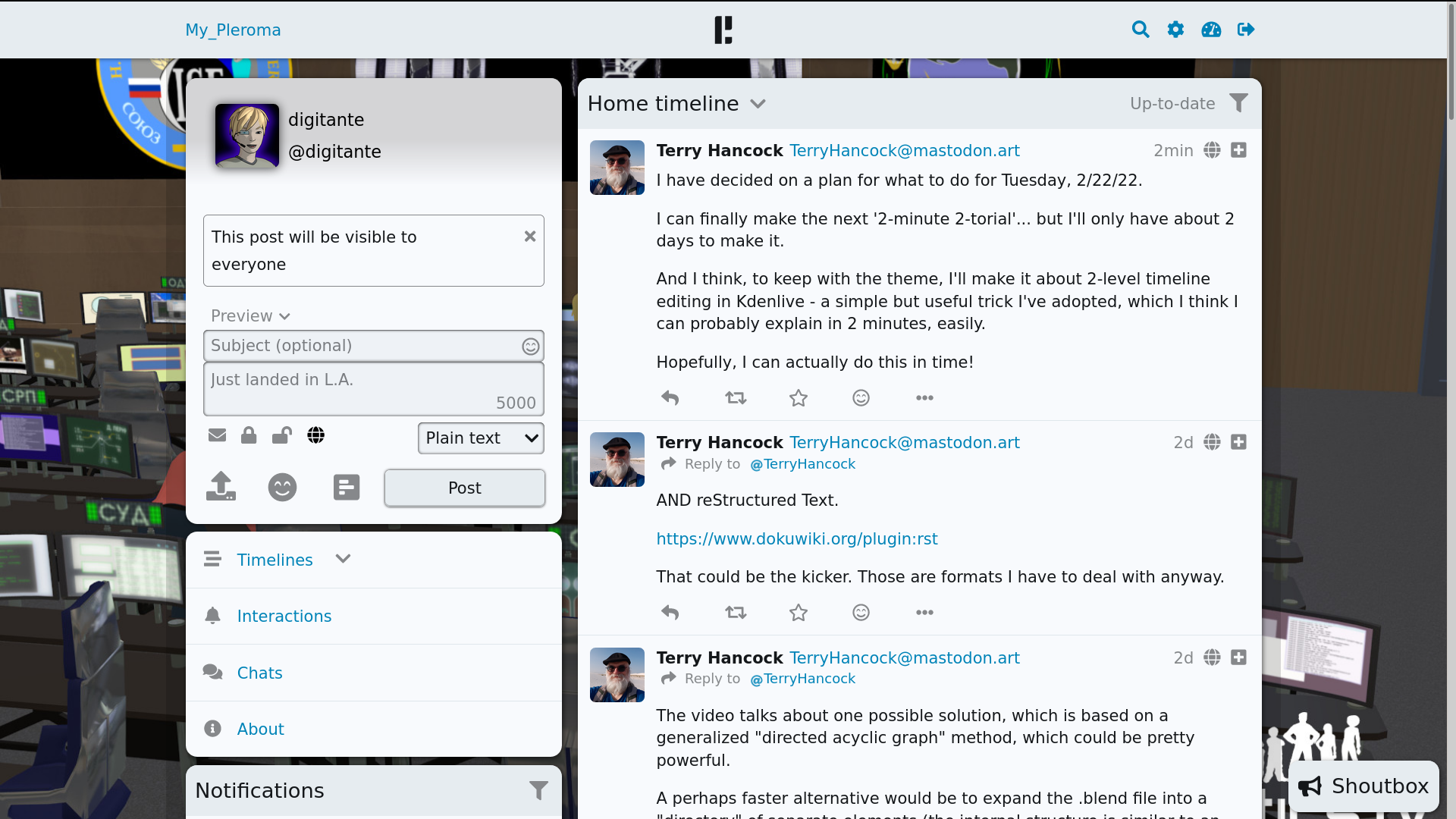Open administration dashboard gauge icon
Screen dimensions: 1456x819
click(x=1211, y=30)
